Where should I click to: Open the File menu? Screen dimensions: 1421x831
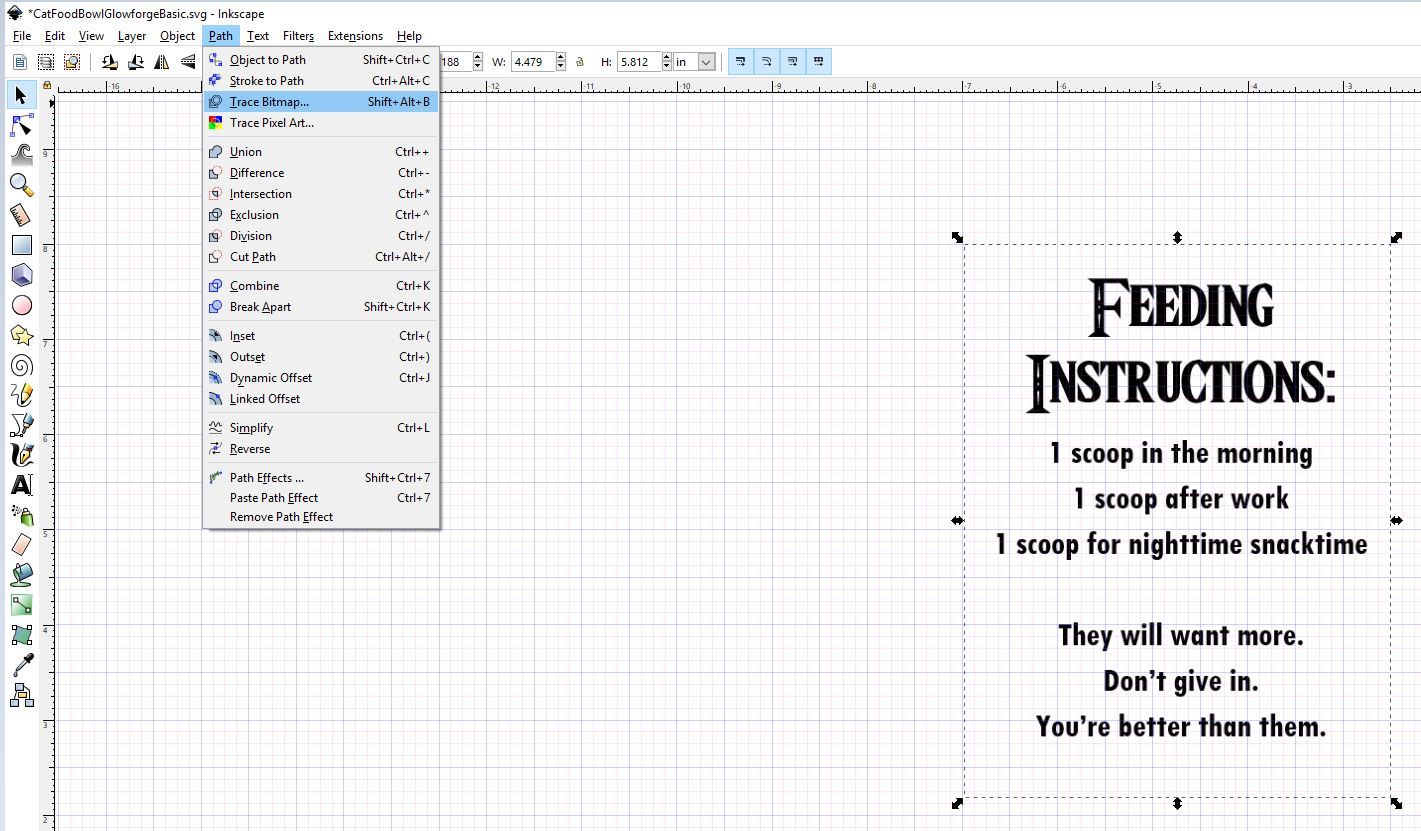coord(22,36)
